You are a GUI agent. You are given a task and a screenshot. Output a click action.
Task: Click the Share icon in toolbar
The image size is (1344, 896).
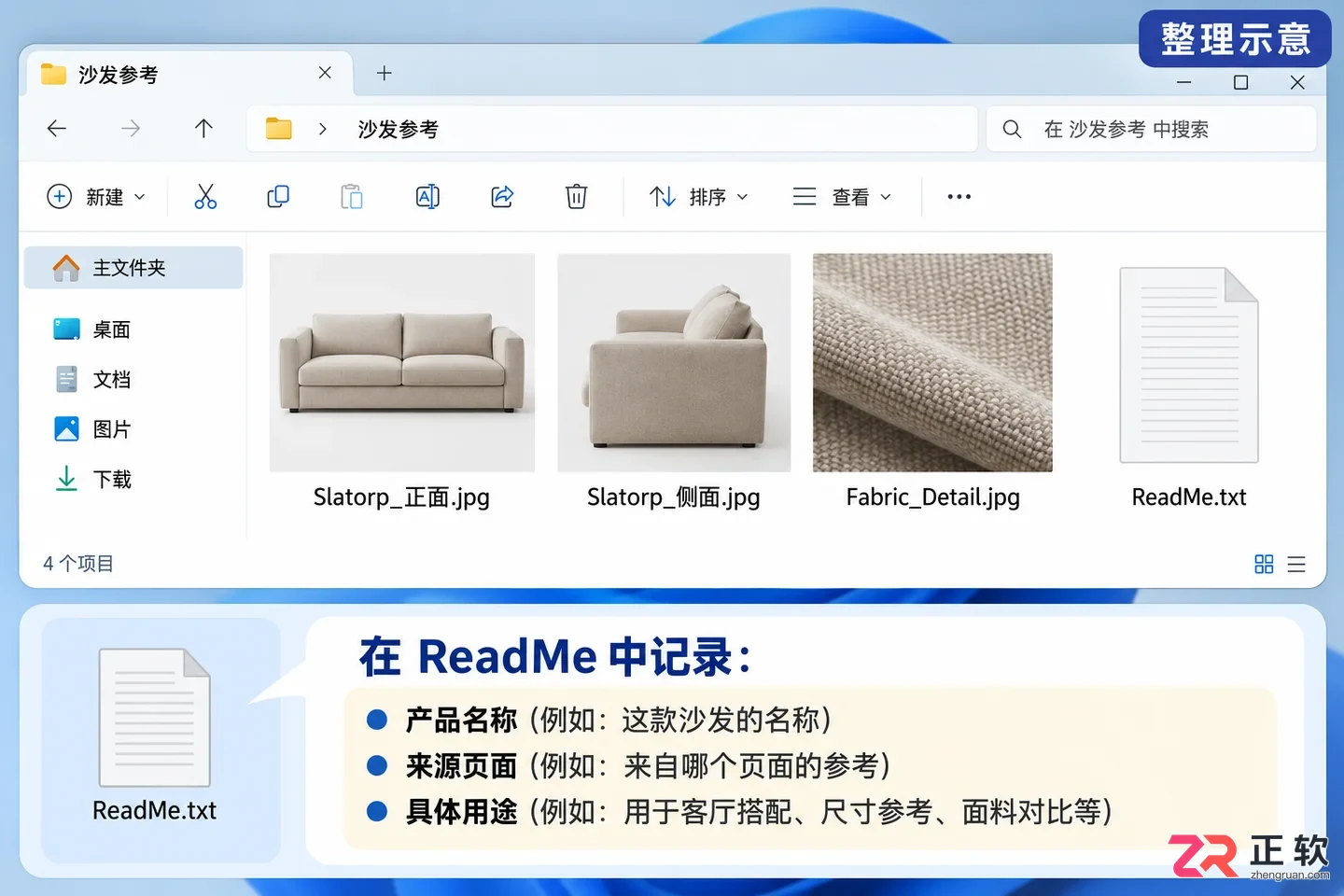pos(502,196)
